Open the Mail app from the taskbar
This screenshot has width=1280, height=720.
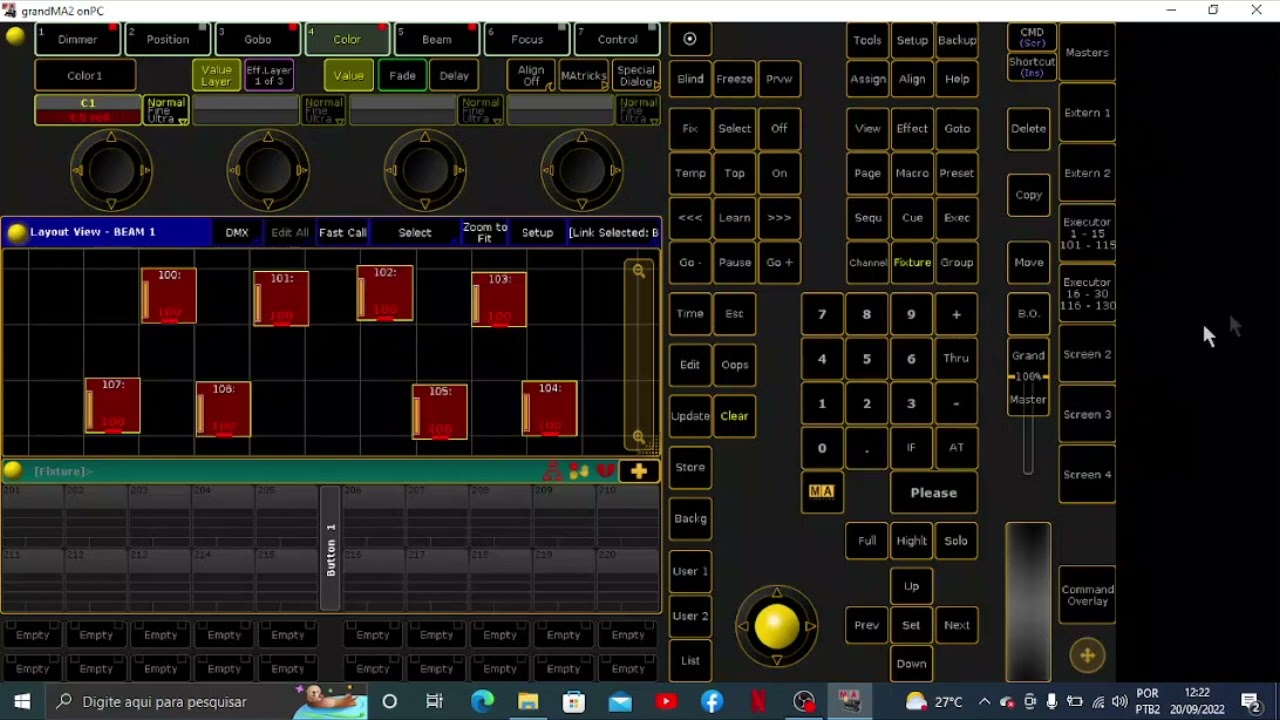[x=620, y=702]
